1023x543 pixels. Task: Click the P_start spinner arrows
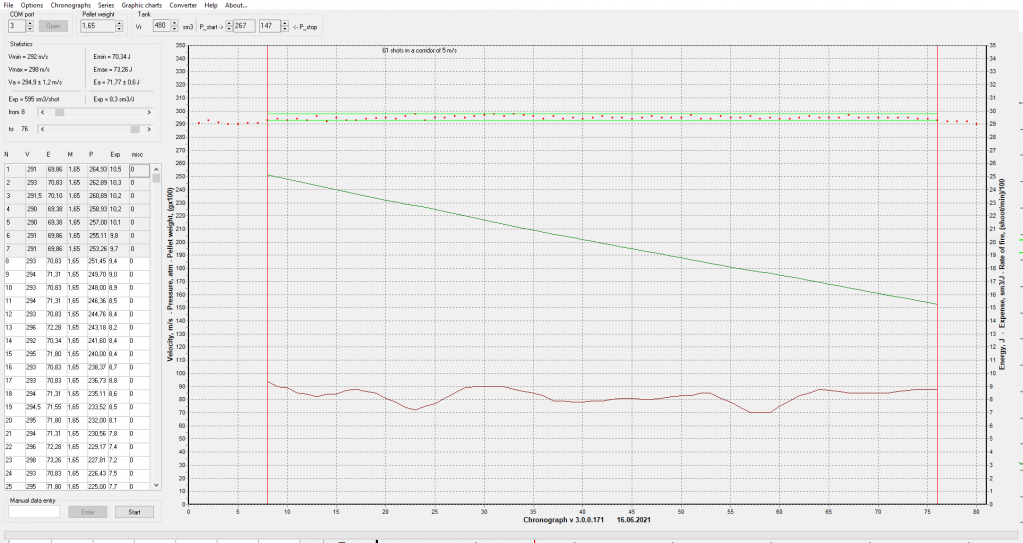point(229,26)
